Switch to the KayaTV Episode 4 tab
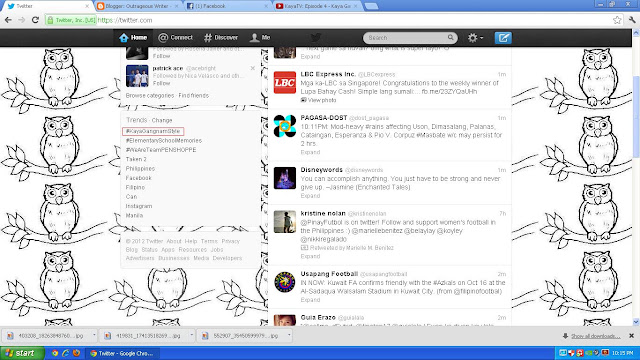Screen dimensions: 640x360 pyautogui.click(x=316, y=6)
